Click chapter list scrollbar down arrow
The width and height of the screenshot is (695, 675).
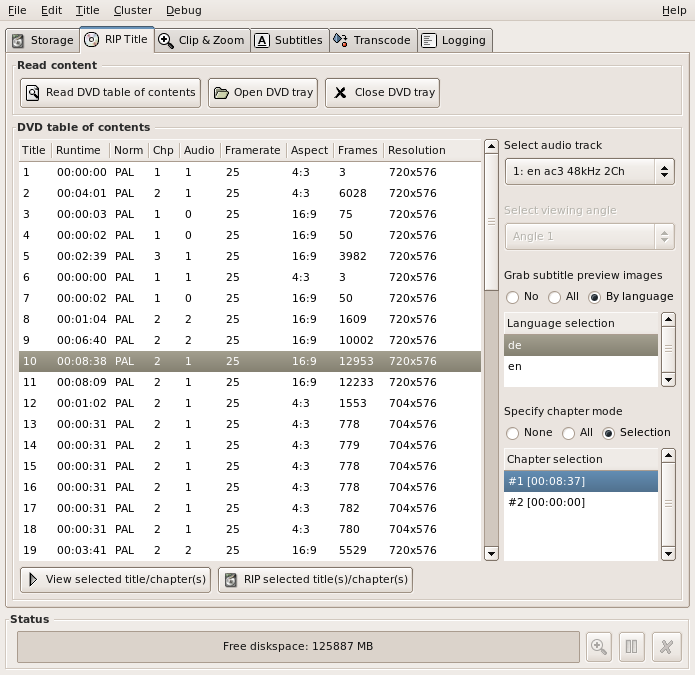[x=668, y=554]
